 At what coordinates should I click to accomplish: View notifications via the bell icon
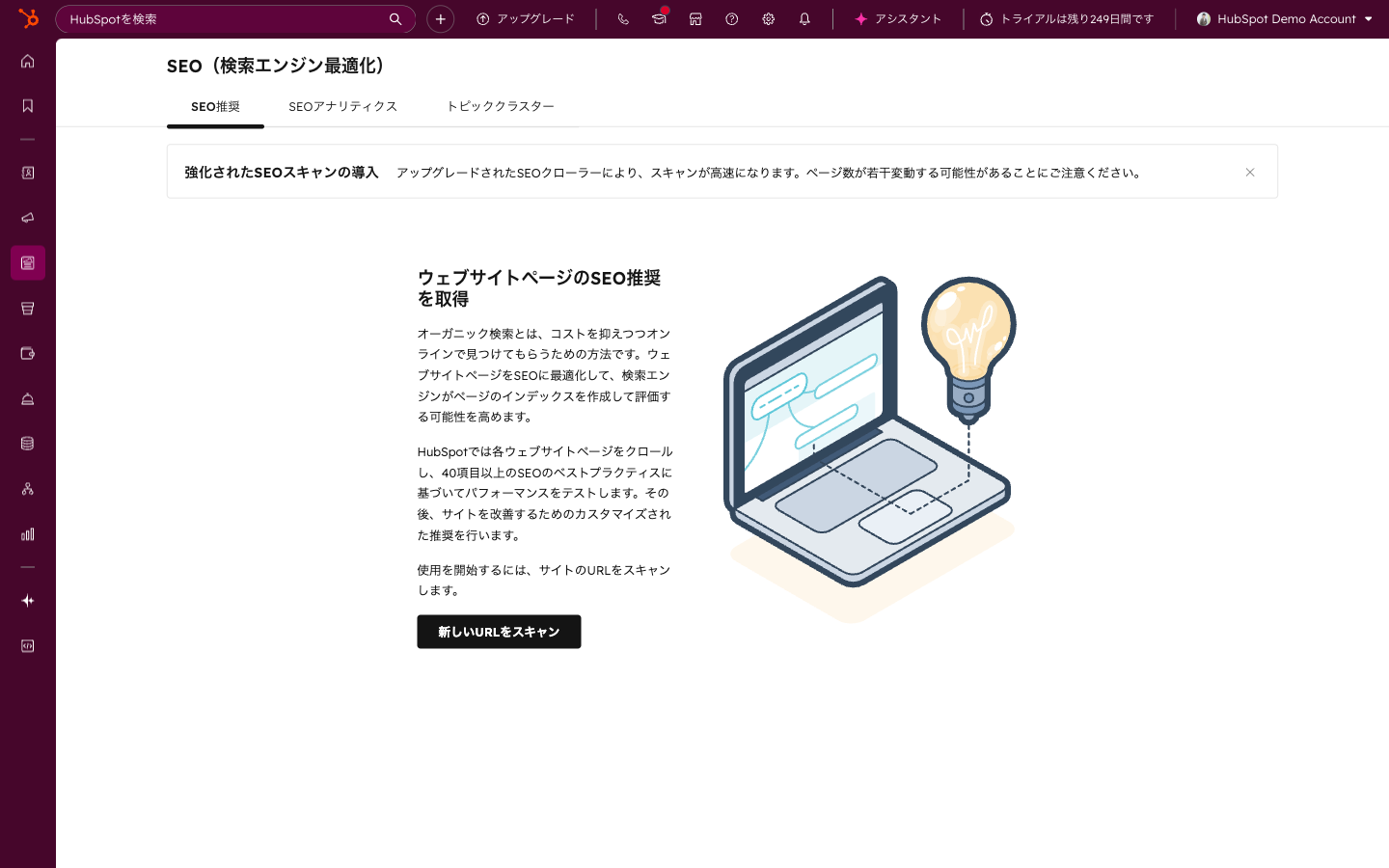click(x=804, y=18)
